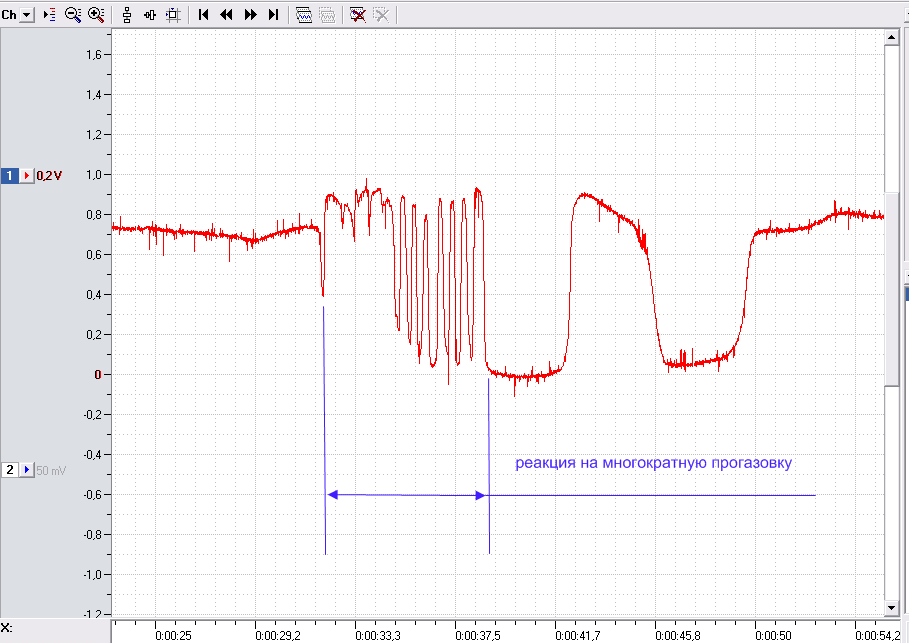Viewport: 909px width, 643px height.
Task: Click the time label 0:00:41,7
Action: click(x=578, y=636)
